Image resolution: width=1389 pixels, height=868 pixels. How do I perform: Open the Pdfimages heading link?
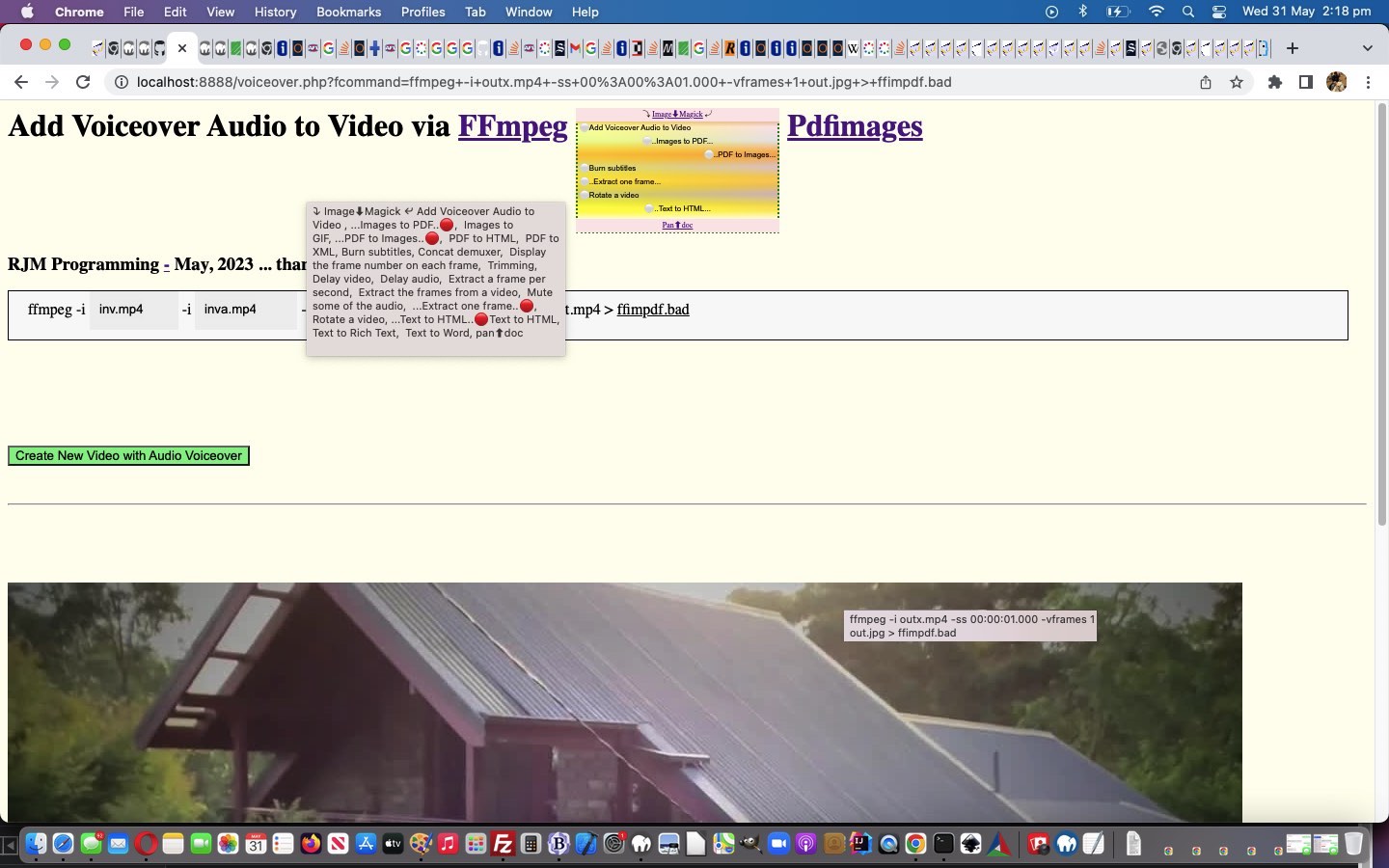click(x=855, y=126)
